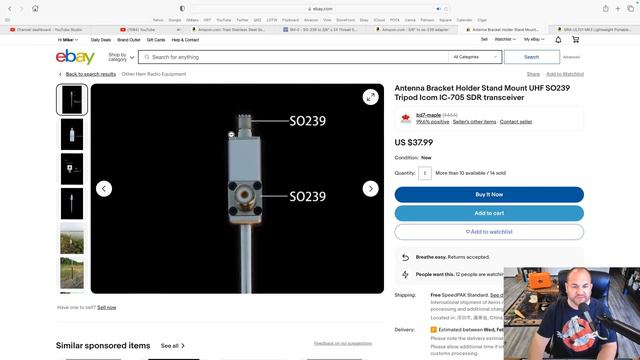Select the fourth product thumbnail
640x360 pixels.
[x=72, y=204]
